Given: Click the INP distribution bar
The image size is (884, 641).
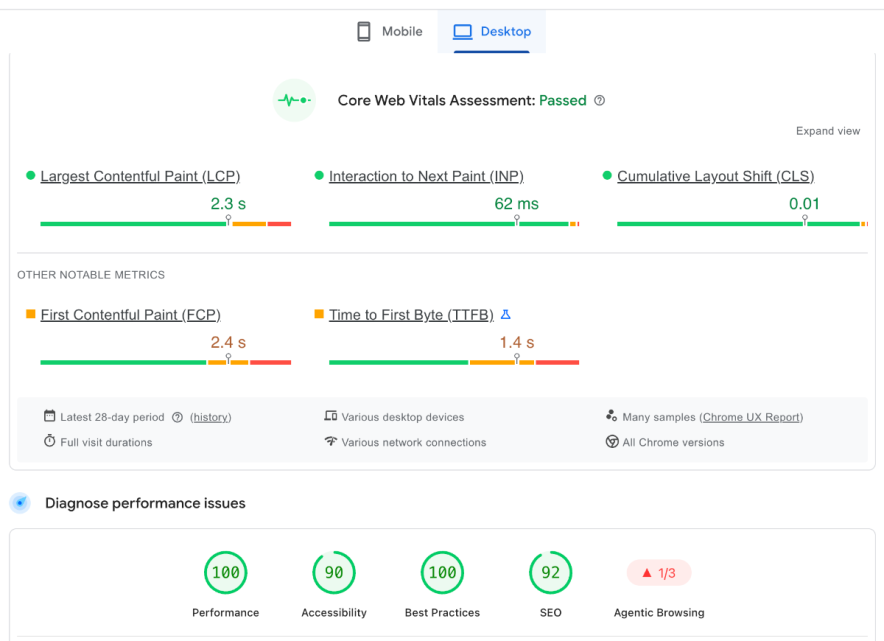Looking at the screenshot, I should (x=454, y=224).
